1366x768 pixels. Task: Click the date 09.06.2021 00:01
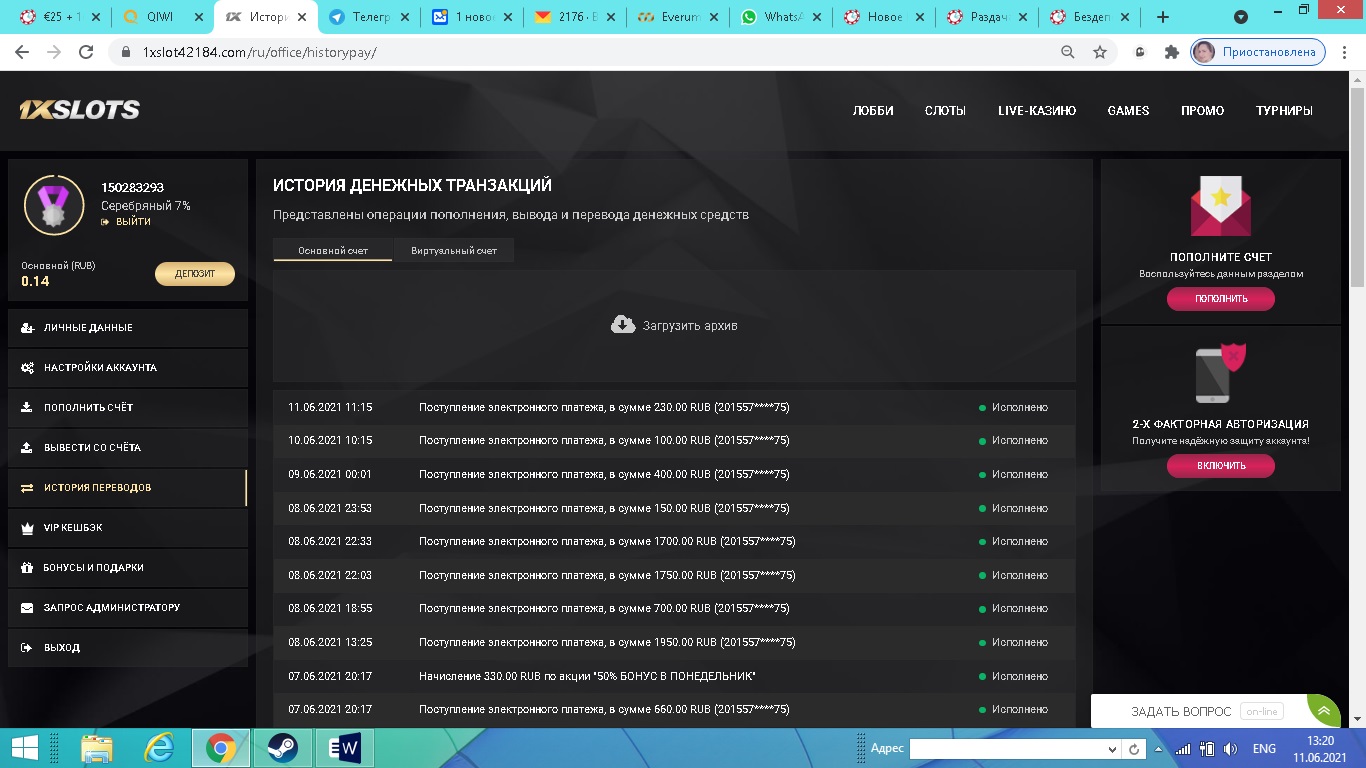pyautogui.click(x=330, y=475)
